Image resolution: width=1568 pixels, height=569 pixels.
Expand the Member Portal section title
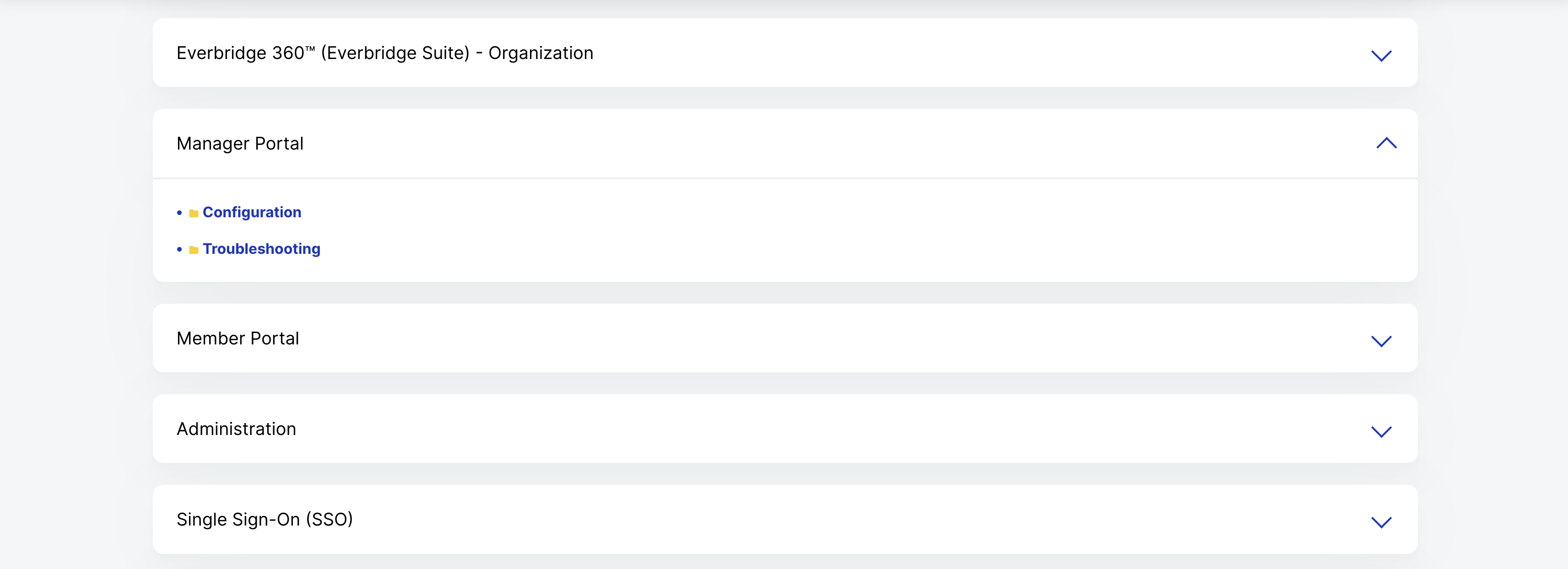[x=238, y=338]
